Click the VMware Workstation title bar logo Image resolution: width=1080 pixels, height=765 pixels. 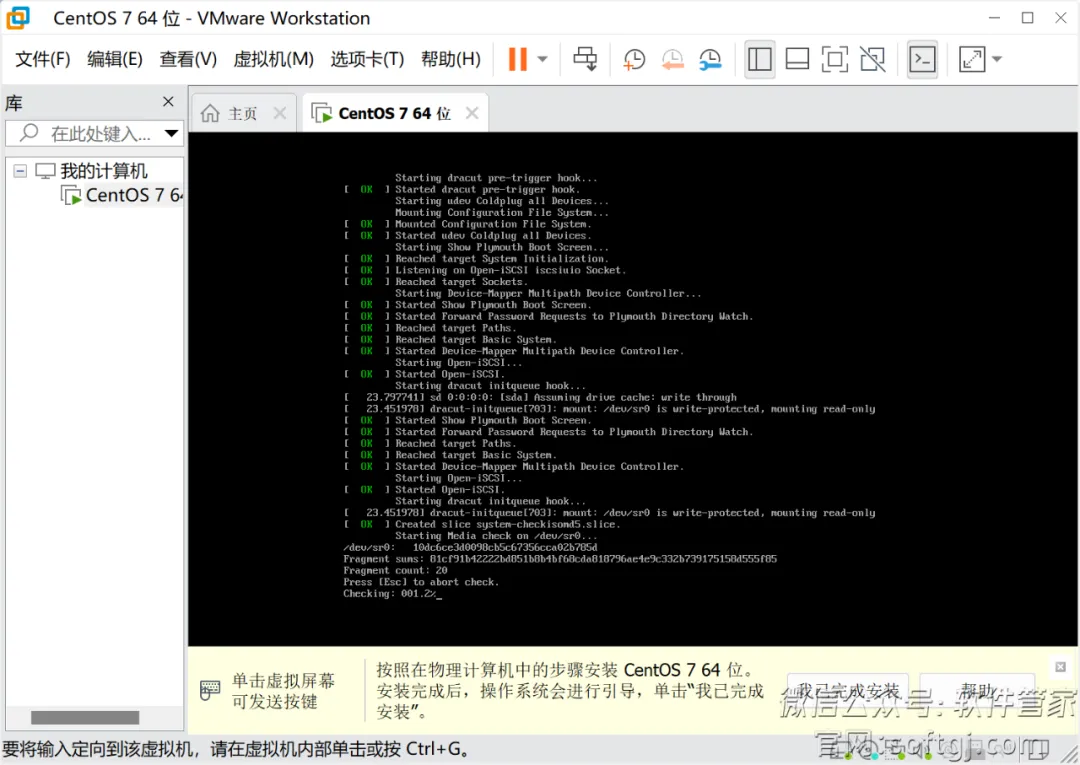click(18, 18)
